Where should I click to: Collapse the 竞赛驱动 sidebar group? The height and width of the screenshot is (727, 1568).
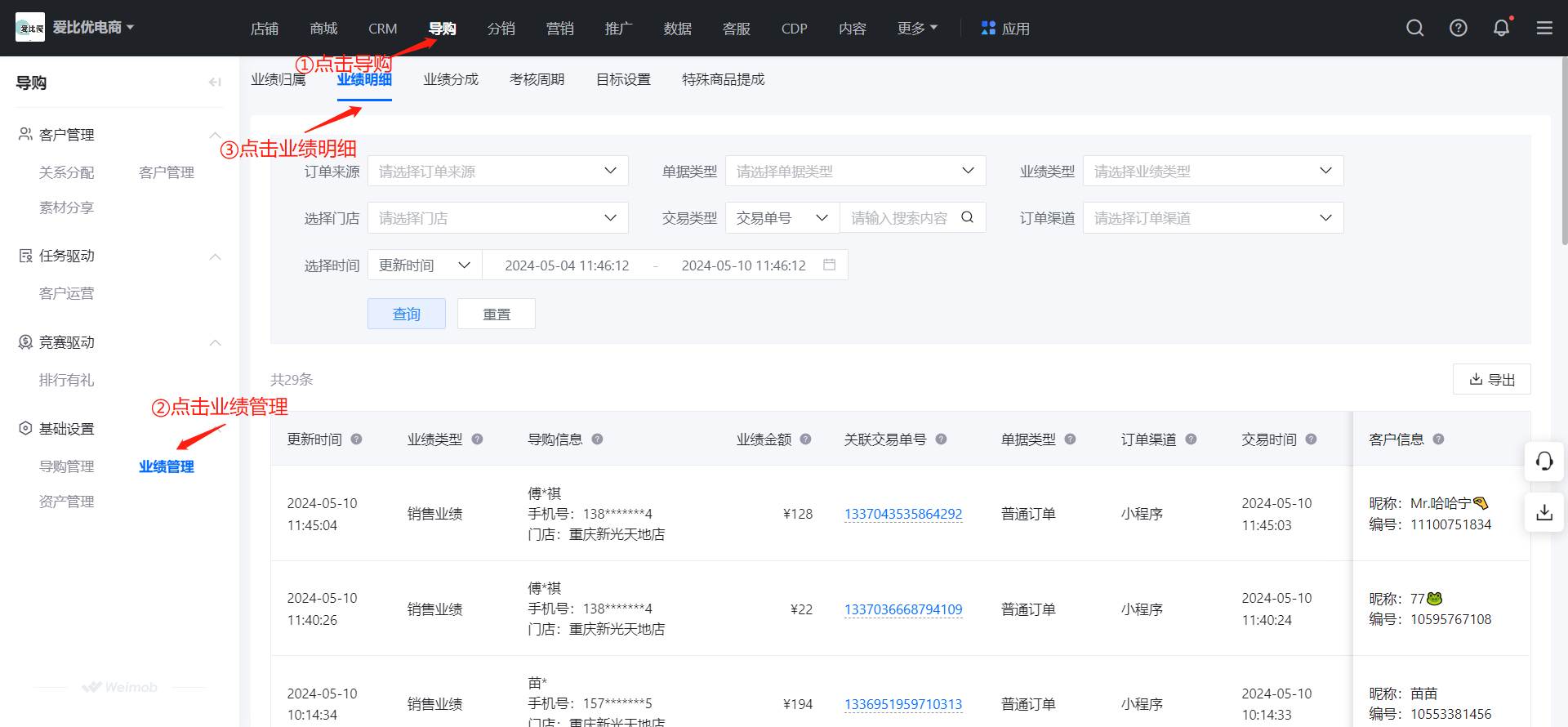point(215,343)
